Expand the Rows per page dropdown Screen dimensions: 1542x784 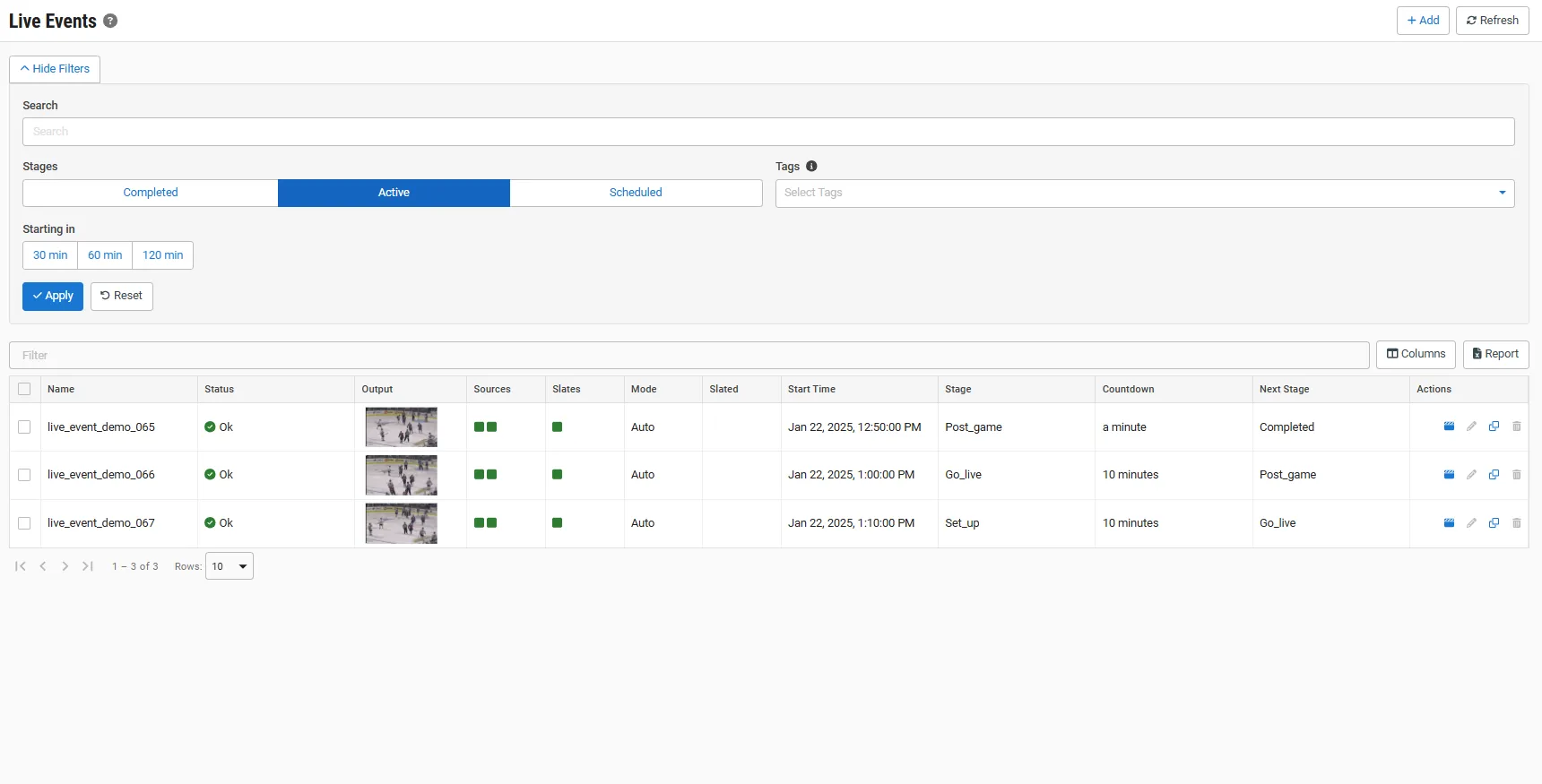[230, 566]
